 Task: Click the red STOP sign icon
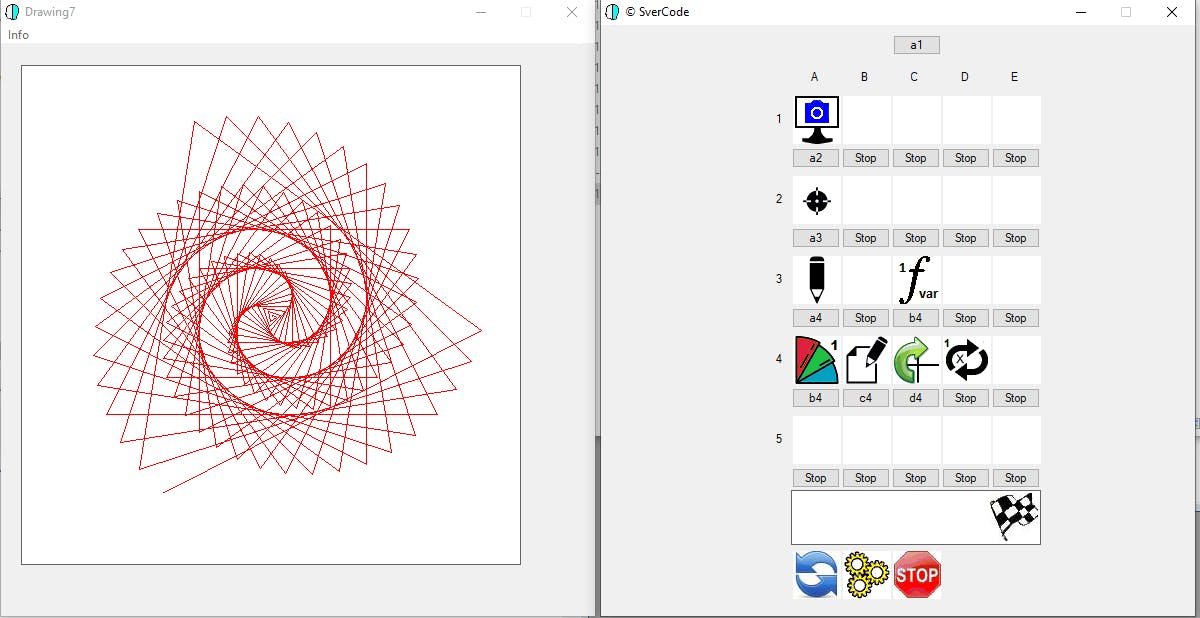[x=917, y=575]
